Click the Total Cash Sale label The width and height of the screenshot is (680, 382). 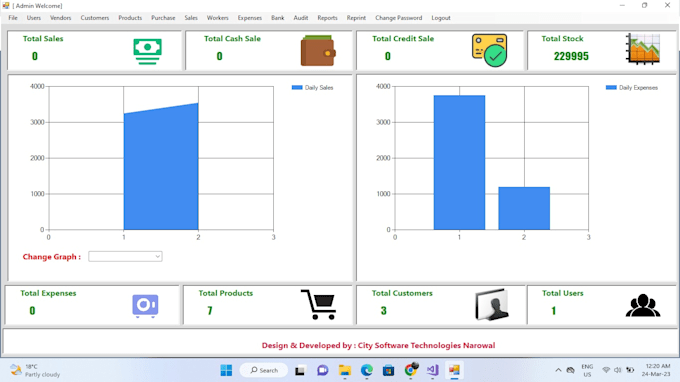[x=232, y=39]
